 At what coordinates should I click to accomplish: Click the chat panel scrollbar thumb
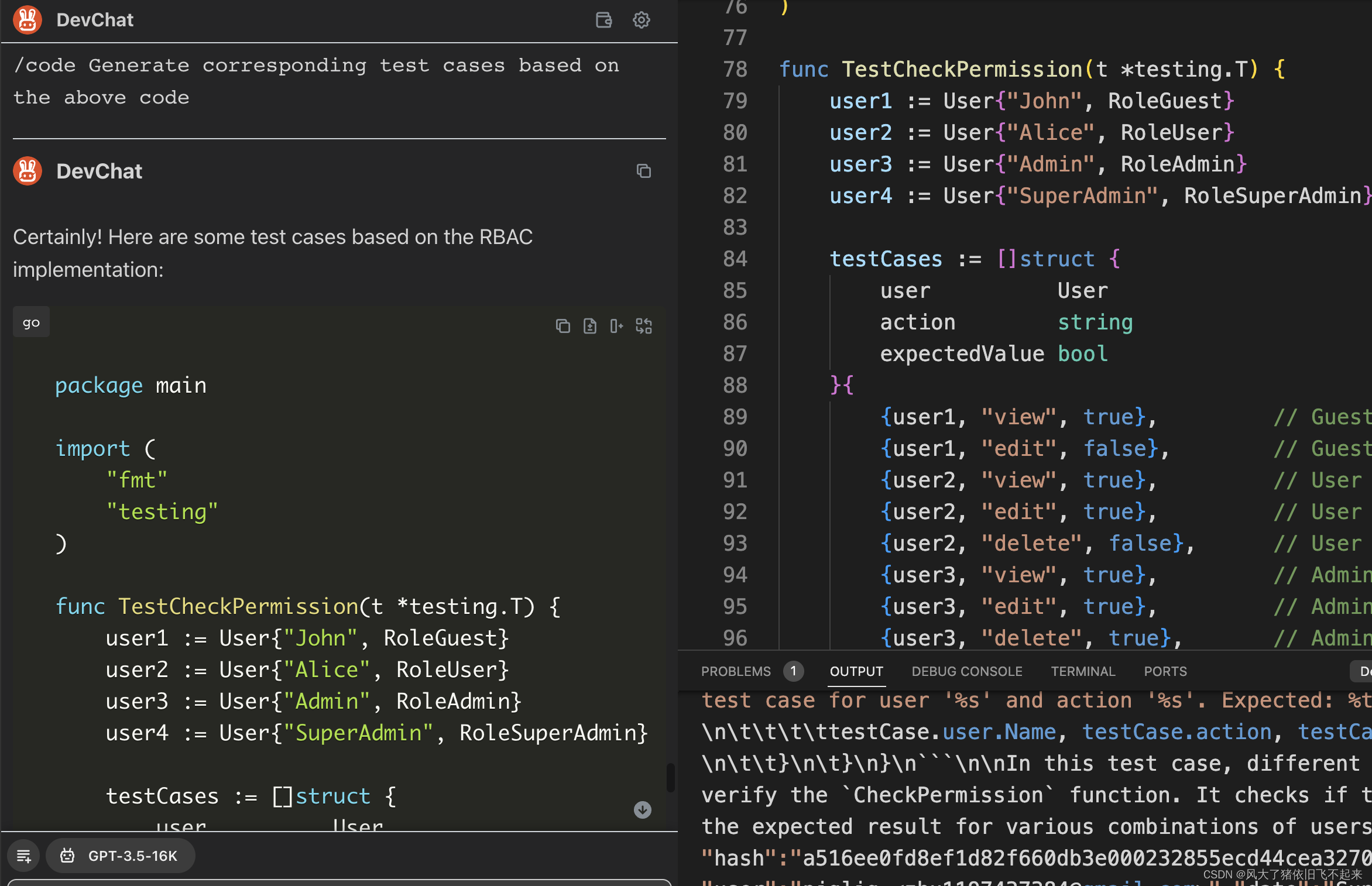point(670,778)
